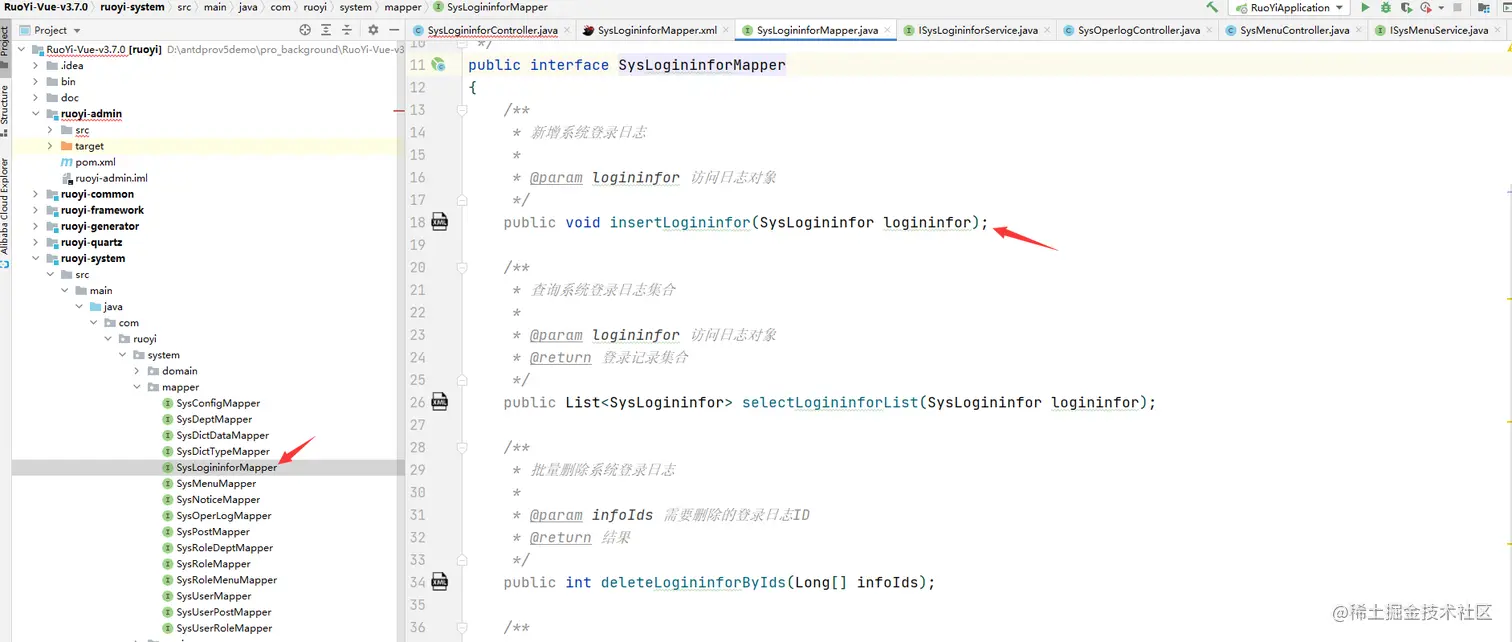Switch to SysLogininforMapper.xml tab

click(657, 30)
